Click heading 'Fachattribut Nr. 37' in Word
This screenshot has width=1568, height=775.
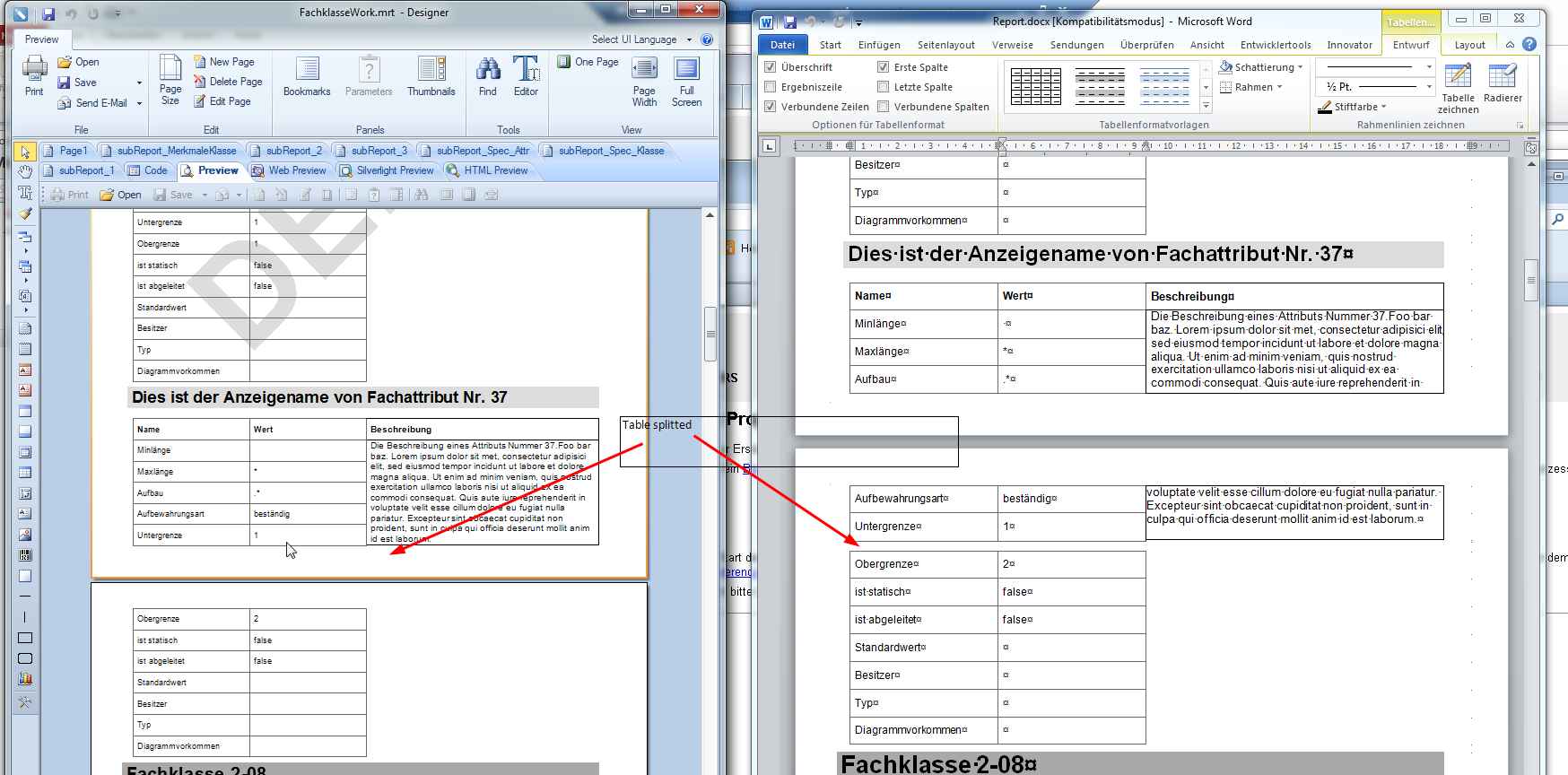pos(1254,254)
